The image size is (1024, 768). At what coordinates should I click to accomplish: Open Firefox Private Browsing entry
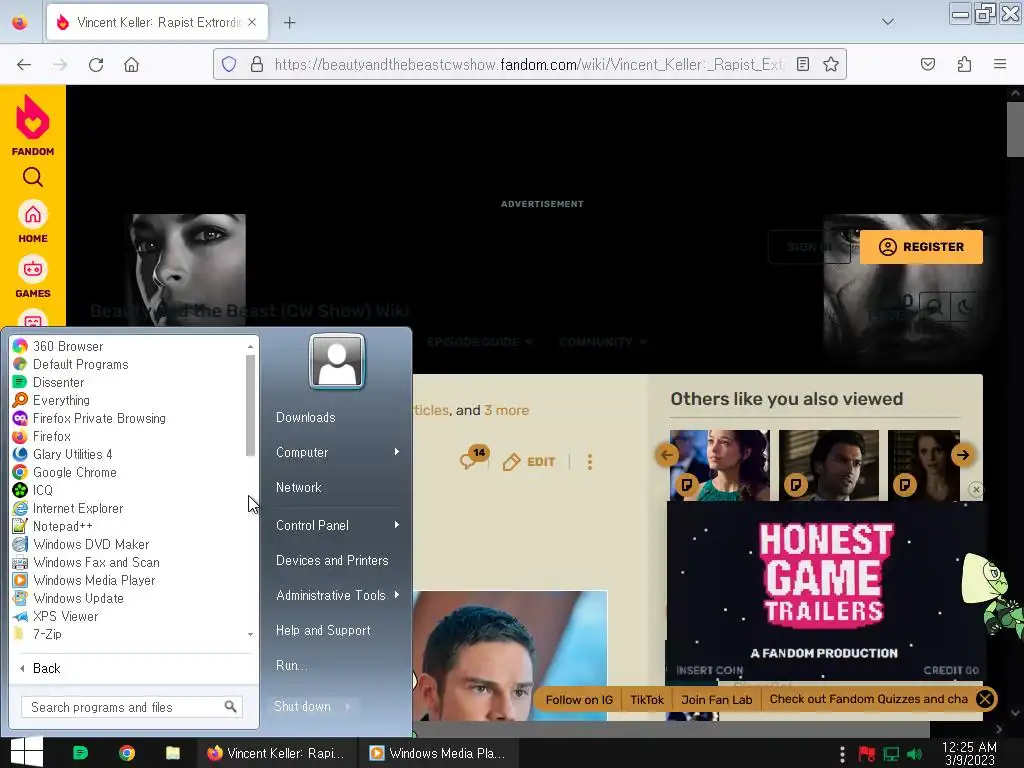click(x=99, y=418)
